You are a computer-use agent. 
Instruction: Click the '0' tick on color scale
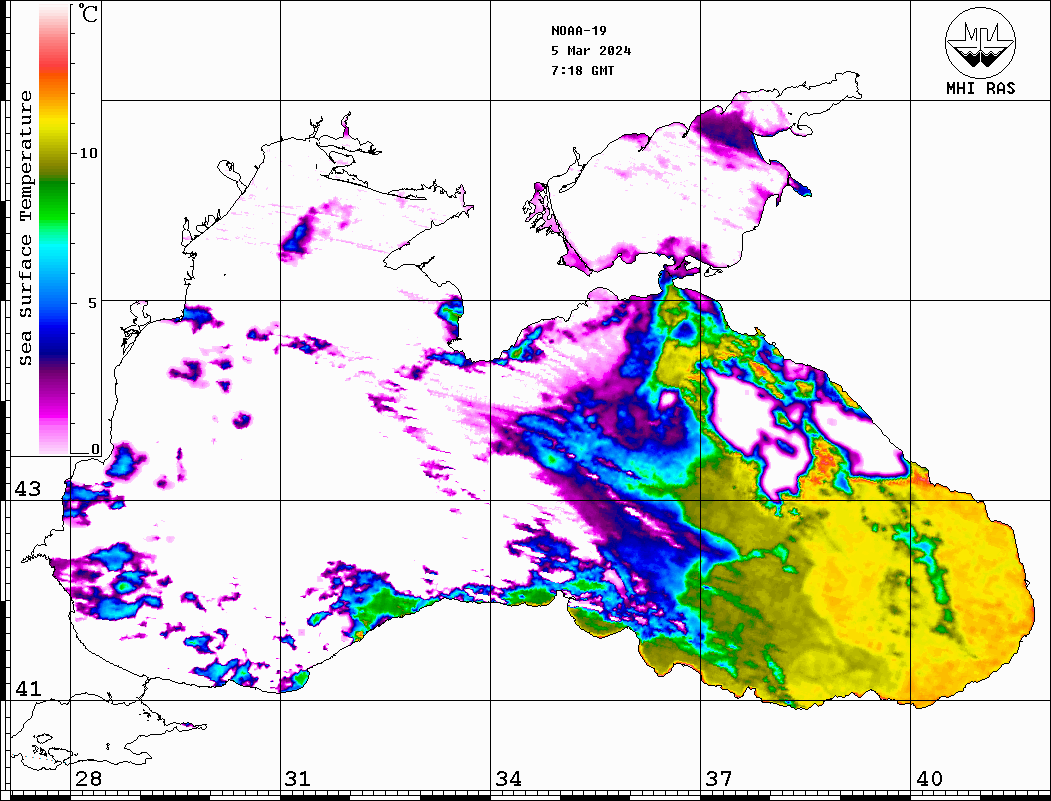pyautogui.click(x=95, y=449)
